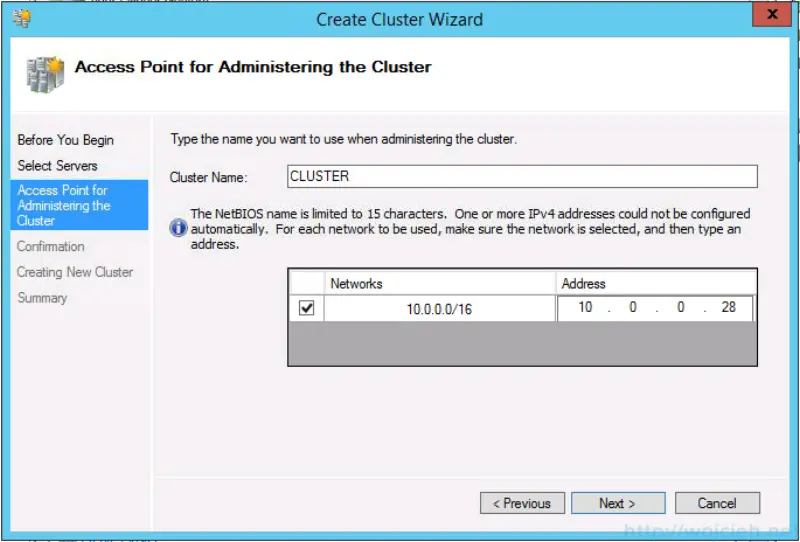Close the Create Cluster Wizard window

coord(770,17)
